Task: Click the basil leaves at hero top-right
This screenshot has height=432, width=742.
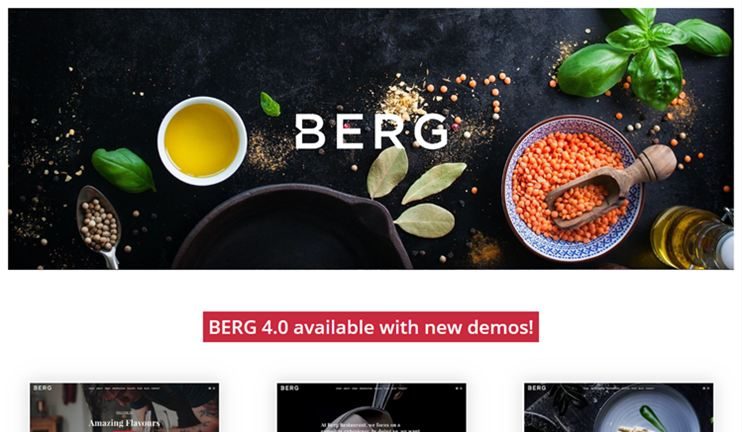Action: coord(645,58)
